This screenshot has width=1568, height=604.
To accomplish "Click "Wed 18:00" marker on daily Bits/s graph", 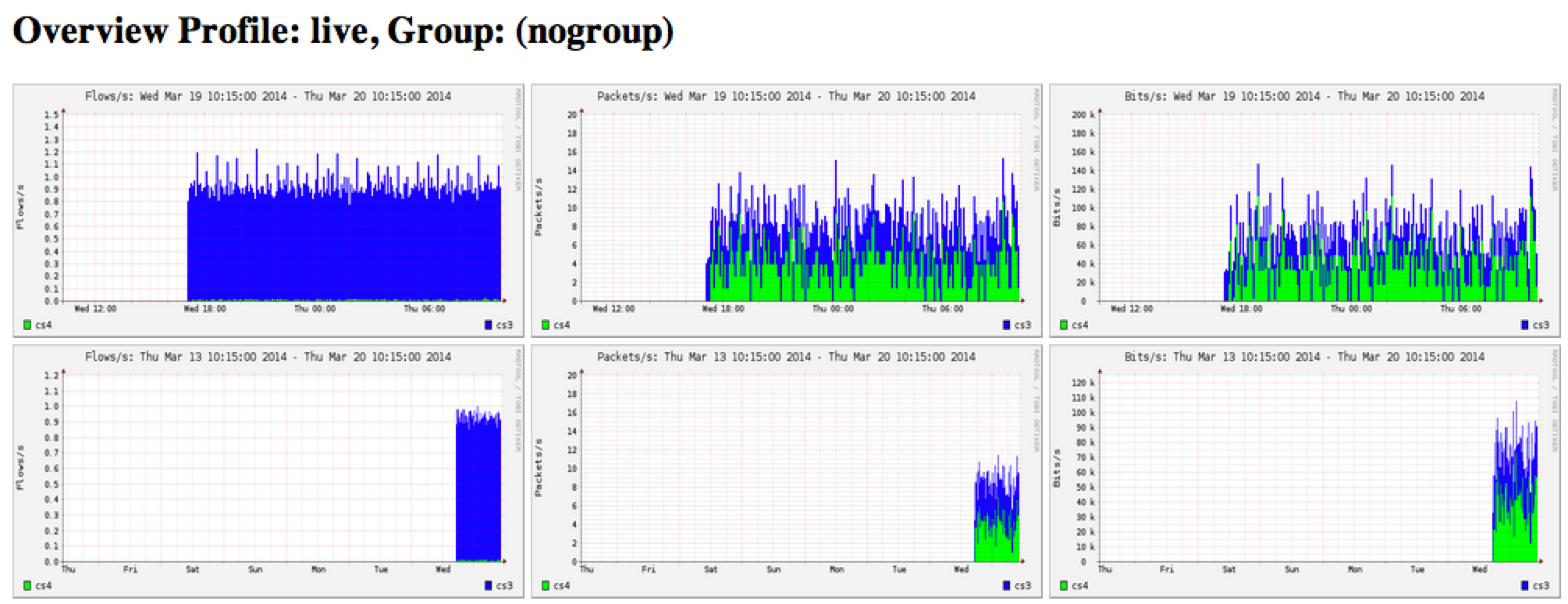I will tap(1241, 309).
